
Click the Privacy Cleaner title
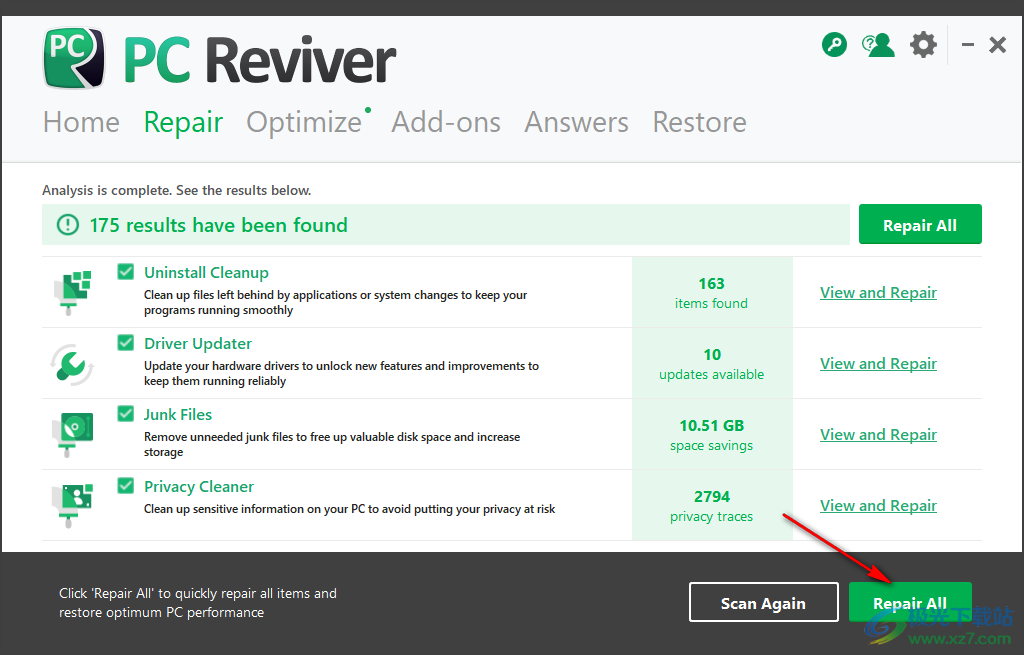[x=199, y=487]
